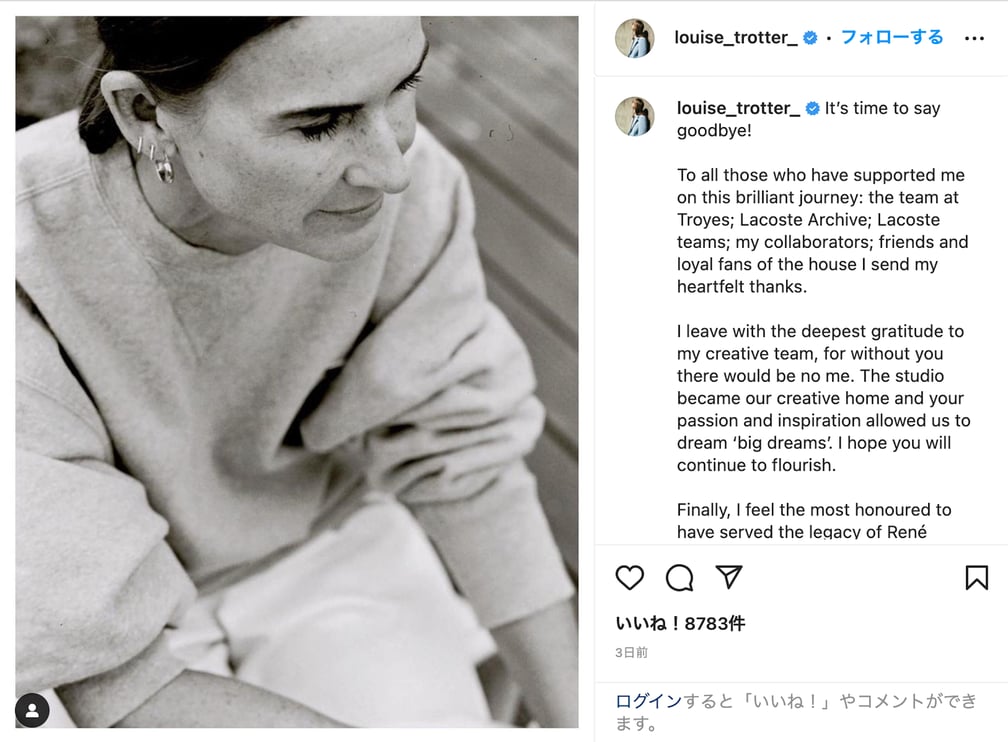Click the 'It's time to say goodbye!' caption

click(x=809, y=119)
